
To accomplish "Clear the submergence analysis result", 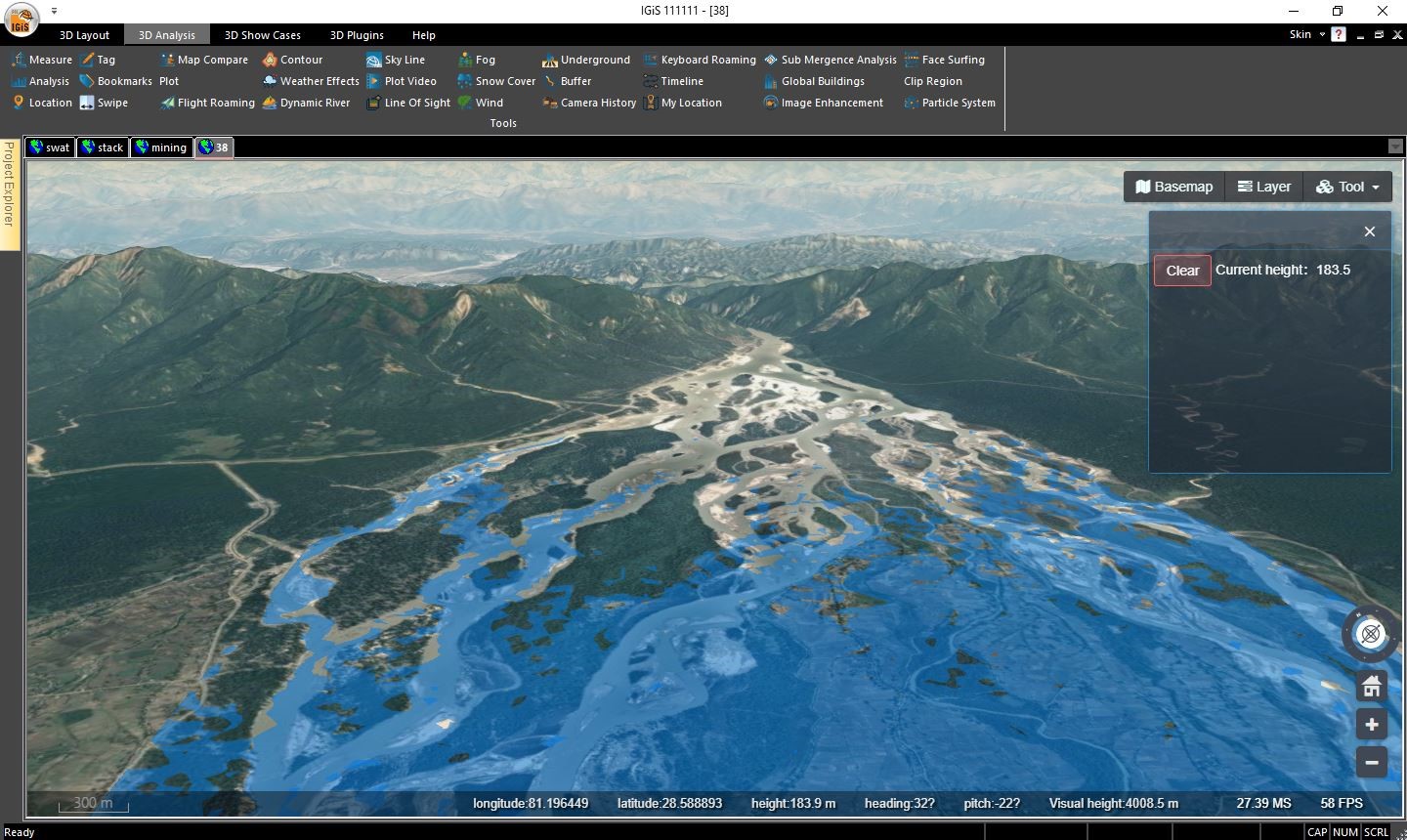I will pos(1182,271).
